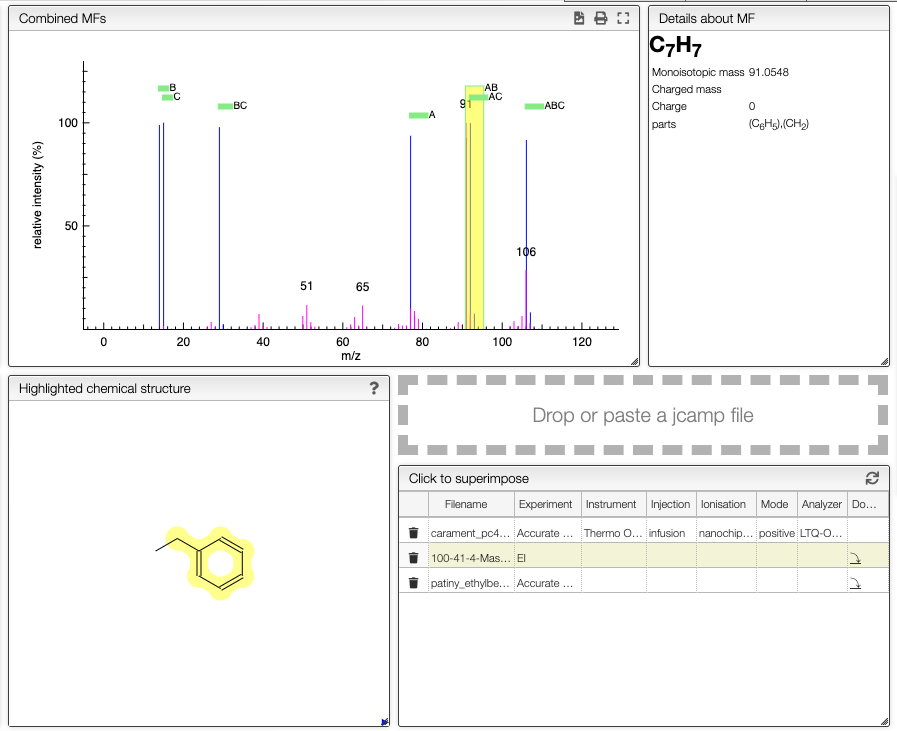Sort table by Experiment column header
This screenshot has width=897, height=731.
coord(545,504)
